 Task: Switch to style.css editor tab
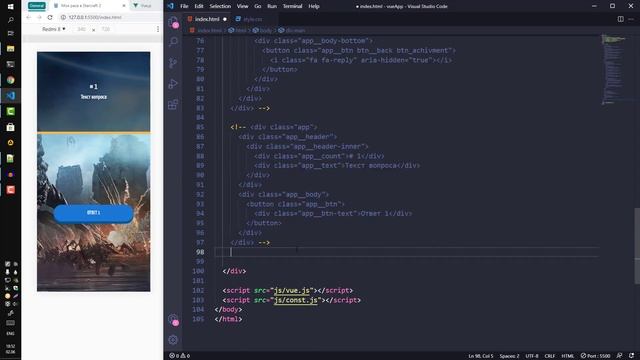click(252, 19)
